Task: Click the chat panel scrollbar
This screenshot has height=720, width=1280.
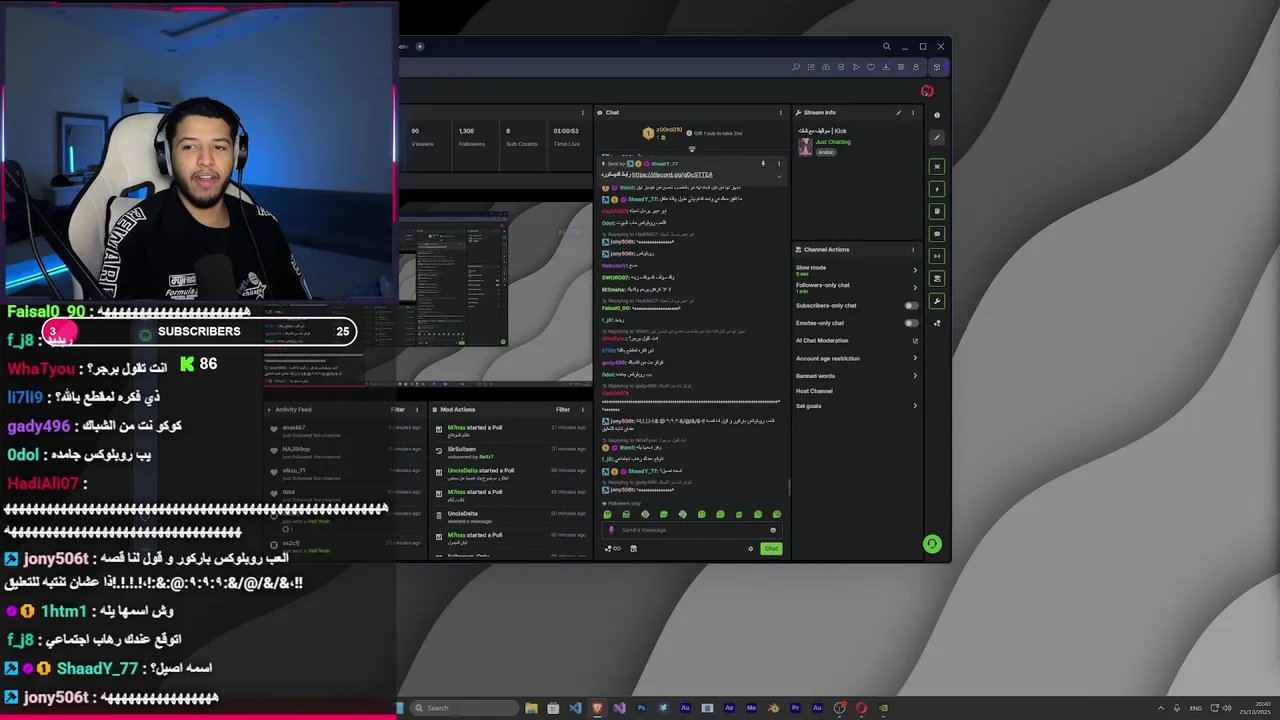Action: 790,486
